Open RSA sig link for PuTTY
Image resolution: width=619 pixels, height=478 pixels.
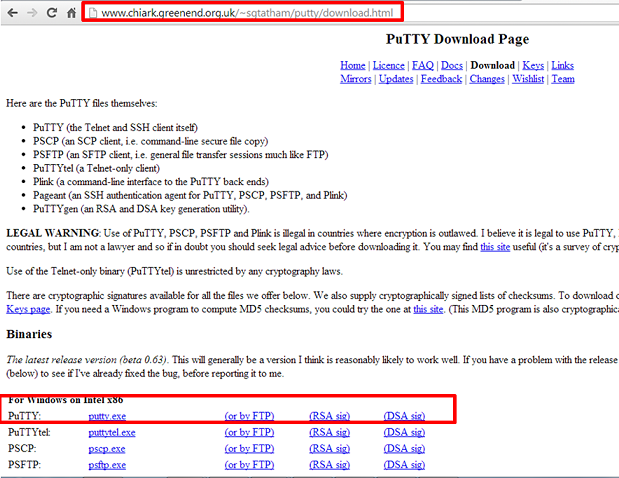[328, 416]
